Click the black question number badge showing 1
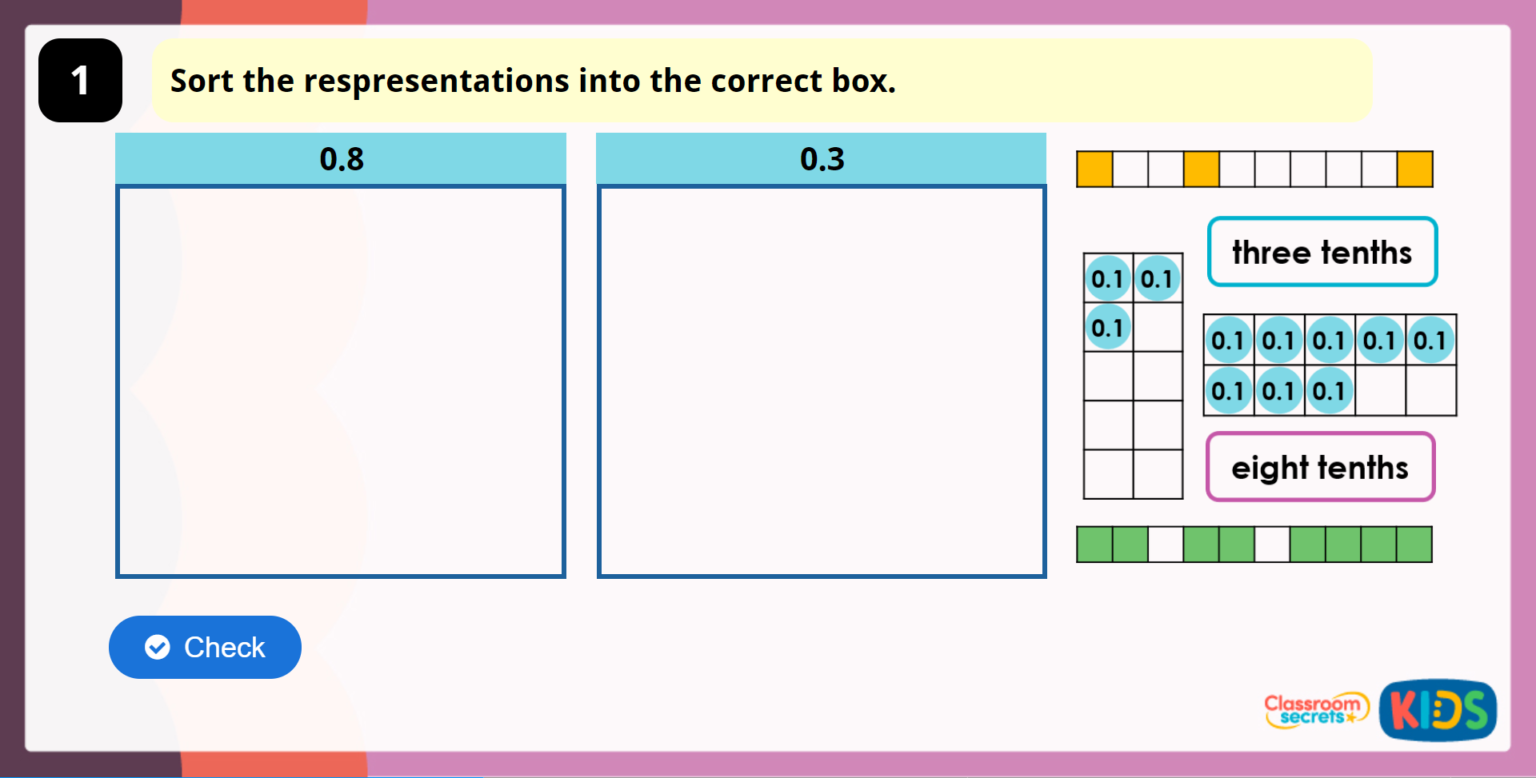The image size is (1536, 778). [79, 80]
